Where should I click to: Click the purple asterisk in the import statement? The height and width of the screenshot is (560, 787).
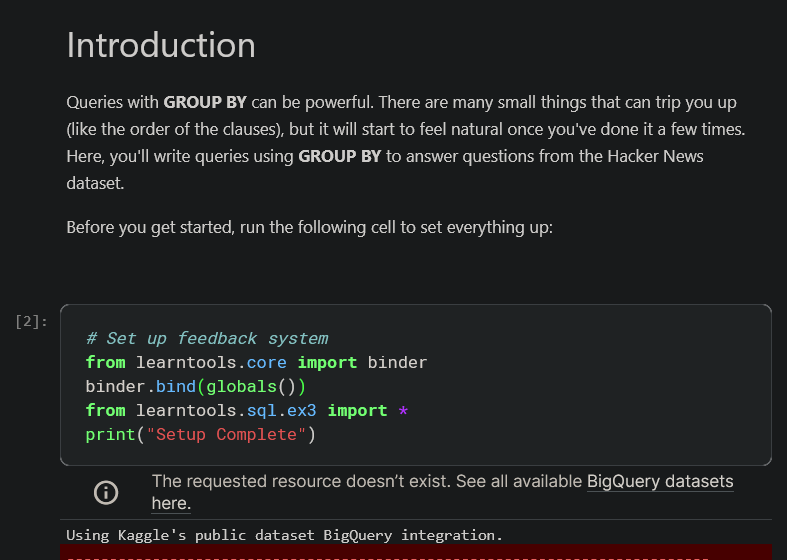point(403,411)
